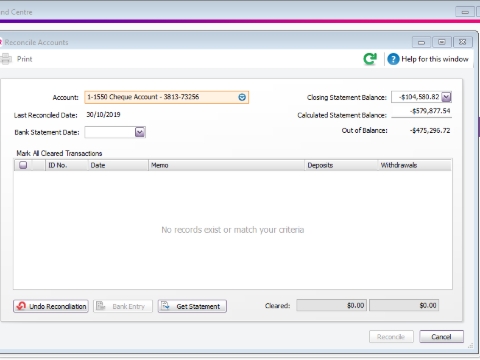
Task: Sort by the Memo column header
Action: click(x=226, y=165)
